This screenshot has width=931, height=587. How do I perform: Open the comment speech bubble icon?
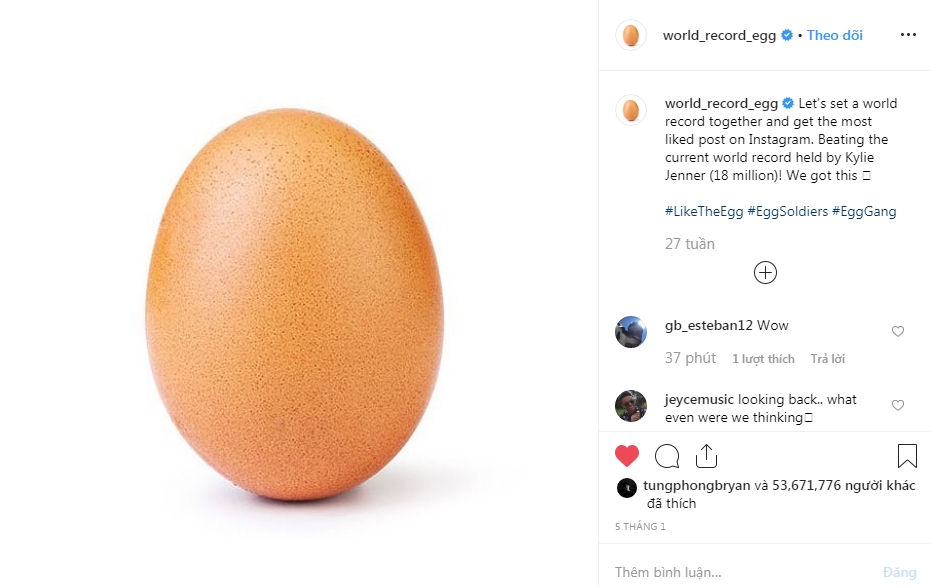point(667,456)
